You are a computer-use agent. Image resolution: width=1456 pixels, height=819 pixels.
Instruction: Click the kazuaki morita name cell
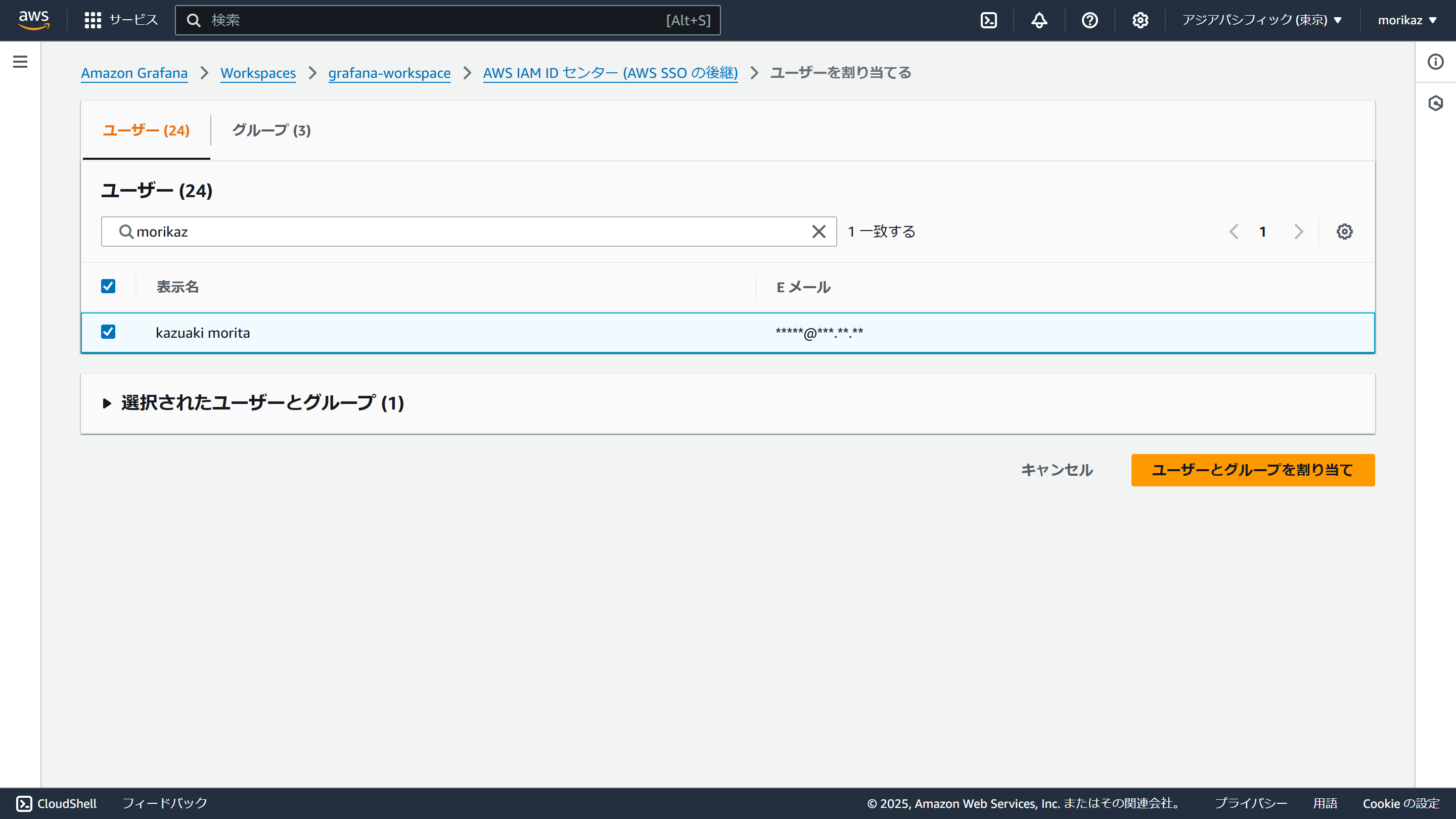point(202,333)
